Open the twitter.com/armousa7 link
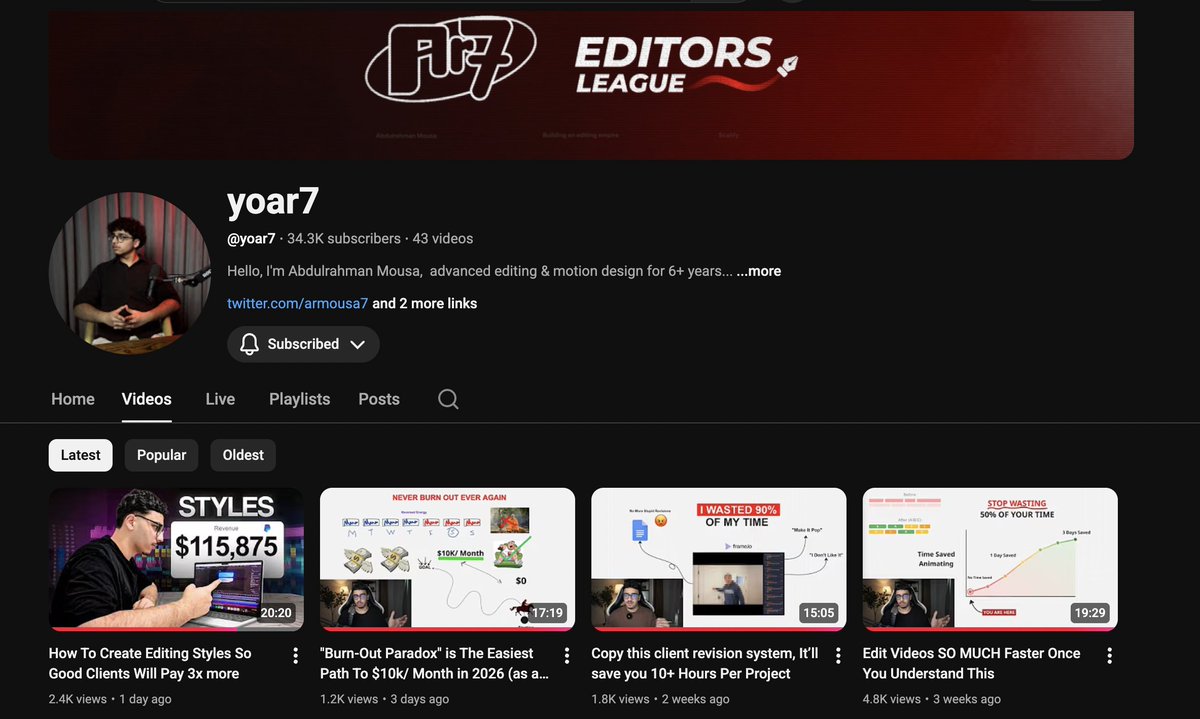 pos(297,303)
